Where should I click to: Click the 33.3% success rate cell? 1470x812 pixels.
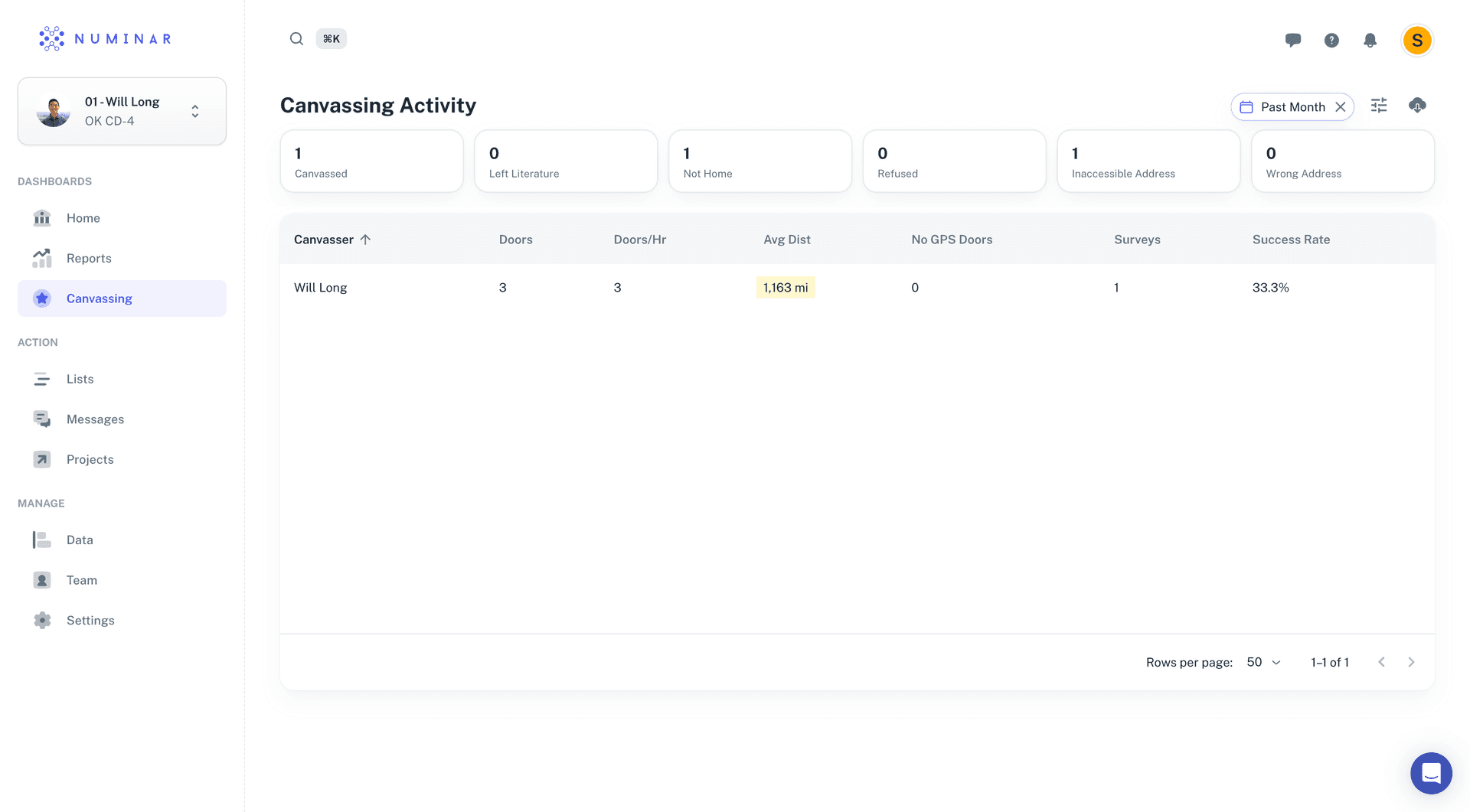point(1271,288)
